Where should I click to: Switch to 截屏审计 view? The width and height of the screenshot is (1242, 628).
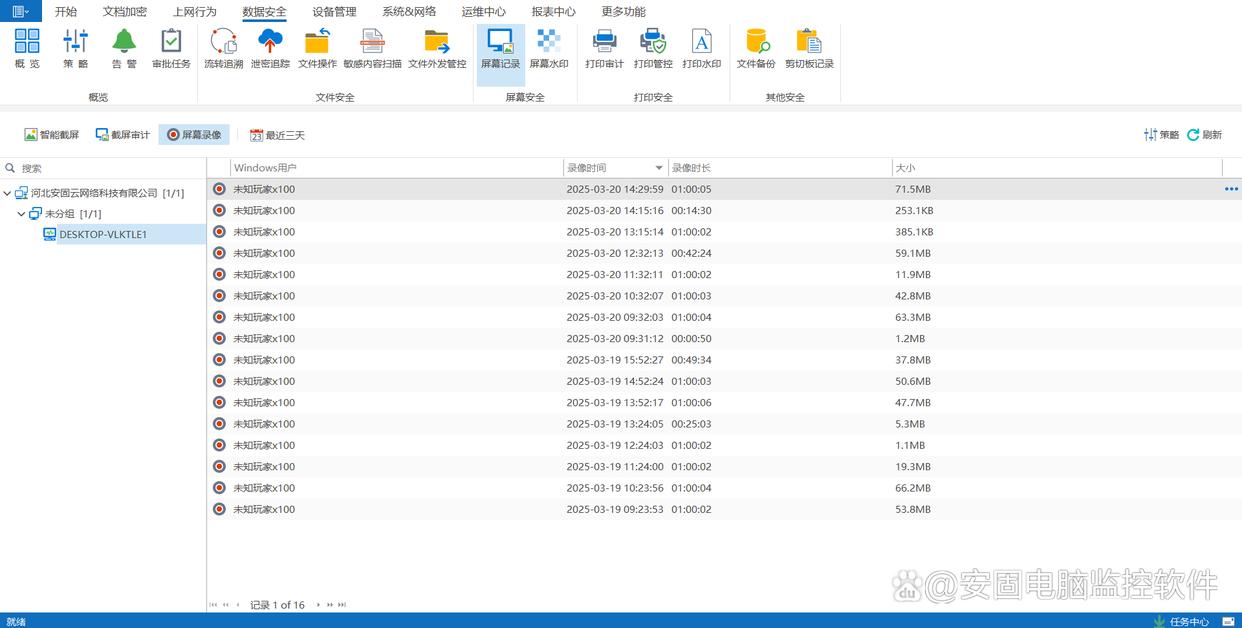pyautogui.click(x=123, y=135)
